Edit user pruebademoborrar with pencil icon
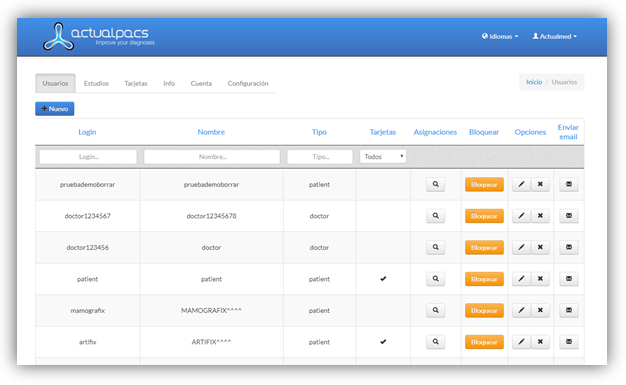The height and width of the screenshot is (385, 626). [521, 185]
